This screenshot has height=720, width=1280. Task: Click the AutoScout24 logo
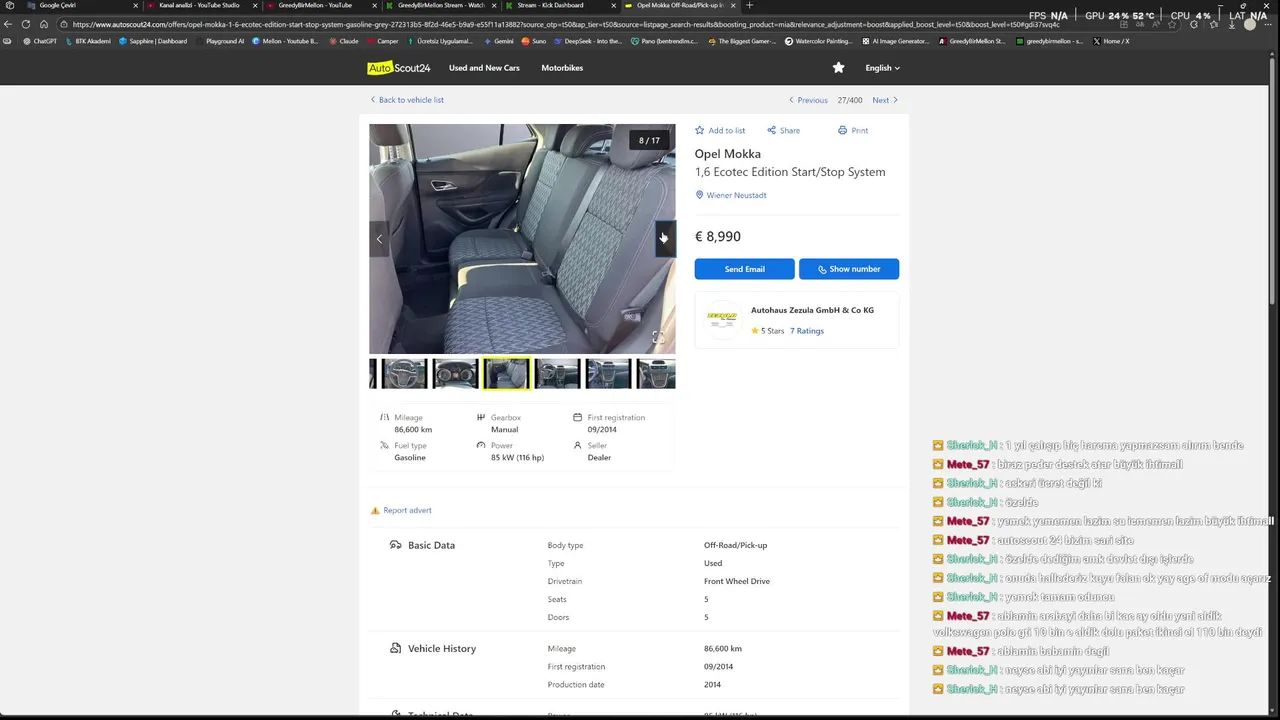click(x=398, y=68)
